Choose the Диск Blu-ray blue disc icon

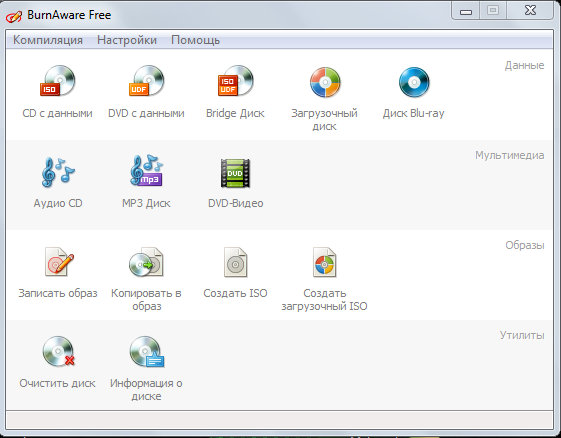[414, 82]
